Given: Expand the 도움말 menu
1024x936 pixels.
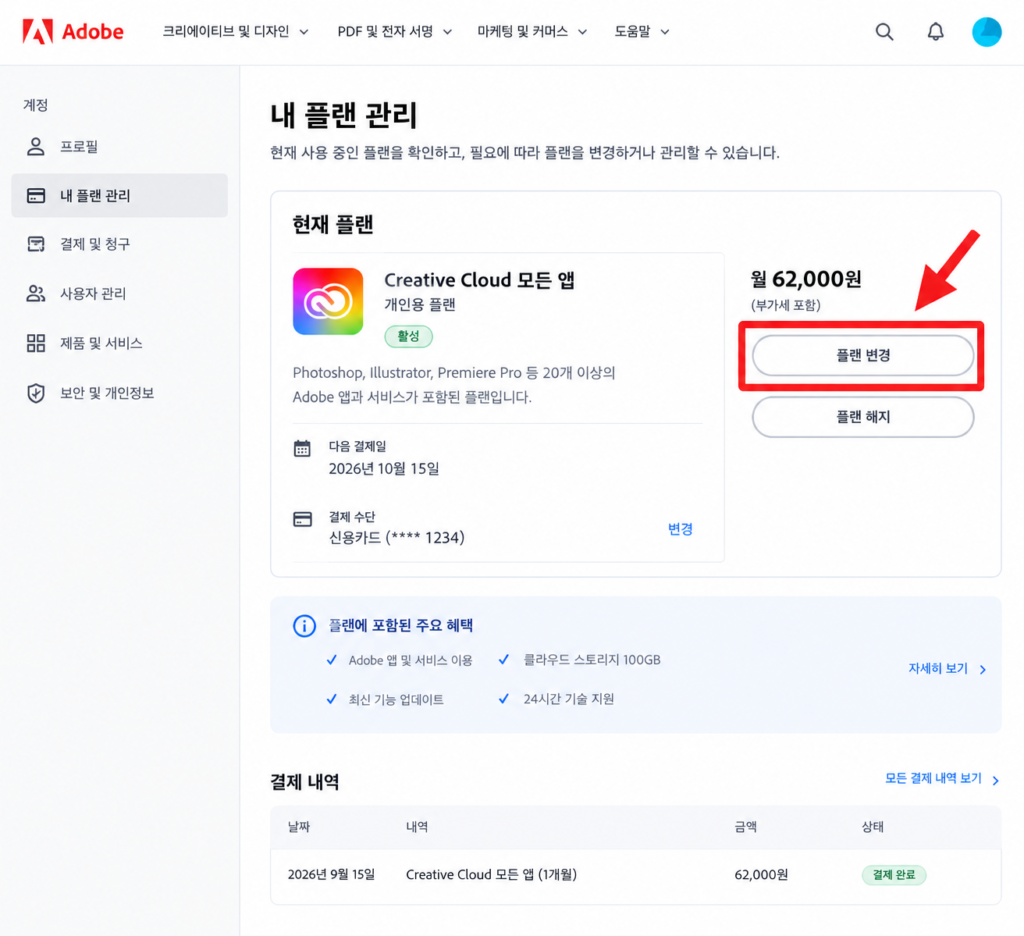Looking at the screenshot, I should point(642,31).
